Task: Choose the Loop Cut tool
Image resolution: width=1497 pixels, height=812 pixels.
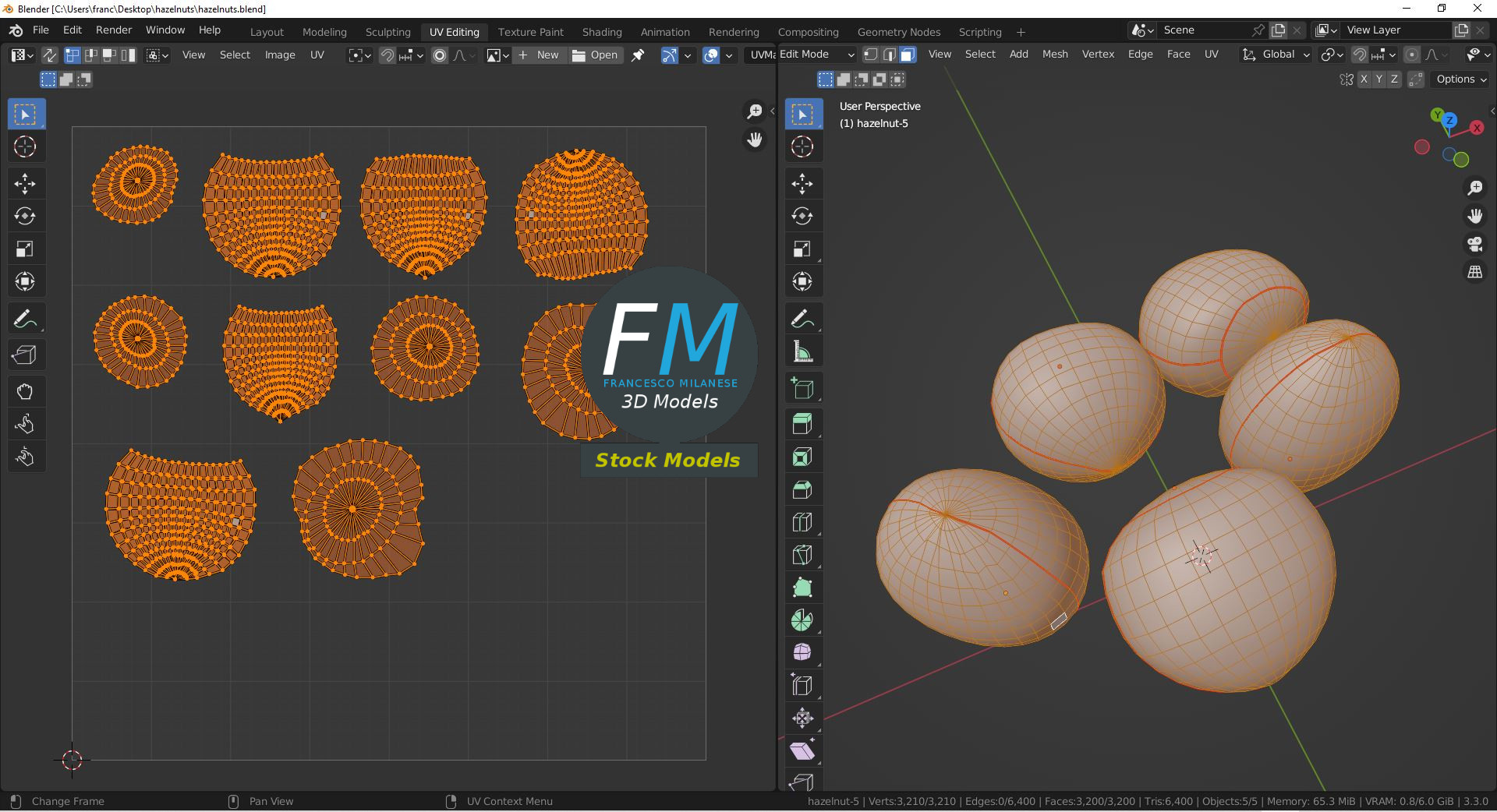Action: point(802,522)
